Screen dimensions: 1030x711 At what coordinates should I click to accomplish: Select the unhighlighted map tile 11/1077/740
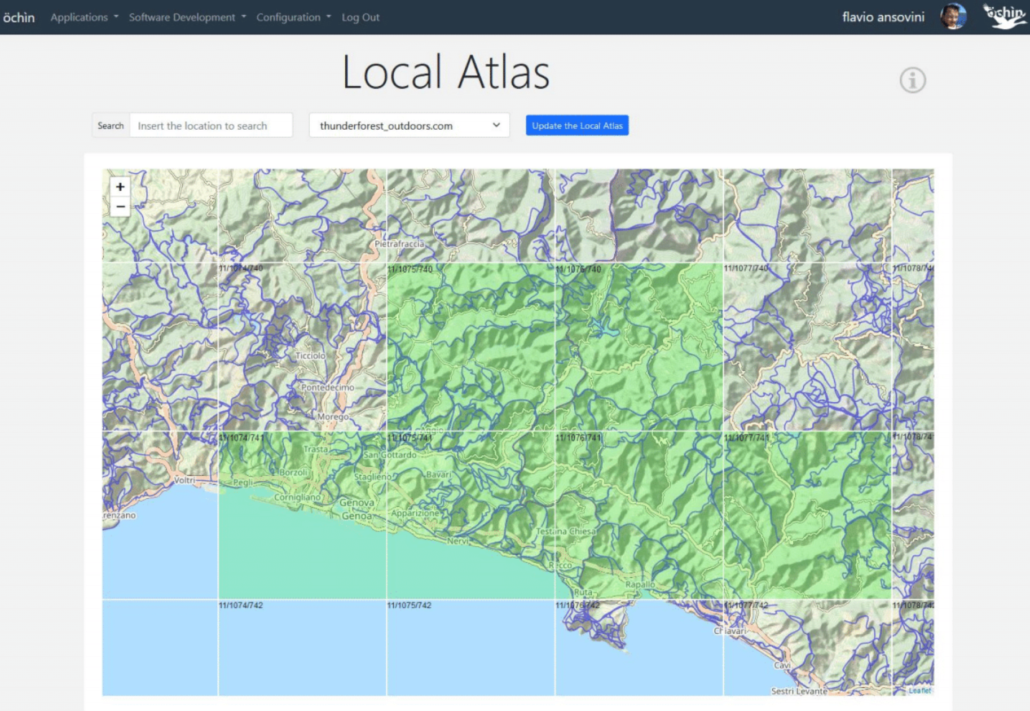(806, 346)
